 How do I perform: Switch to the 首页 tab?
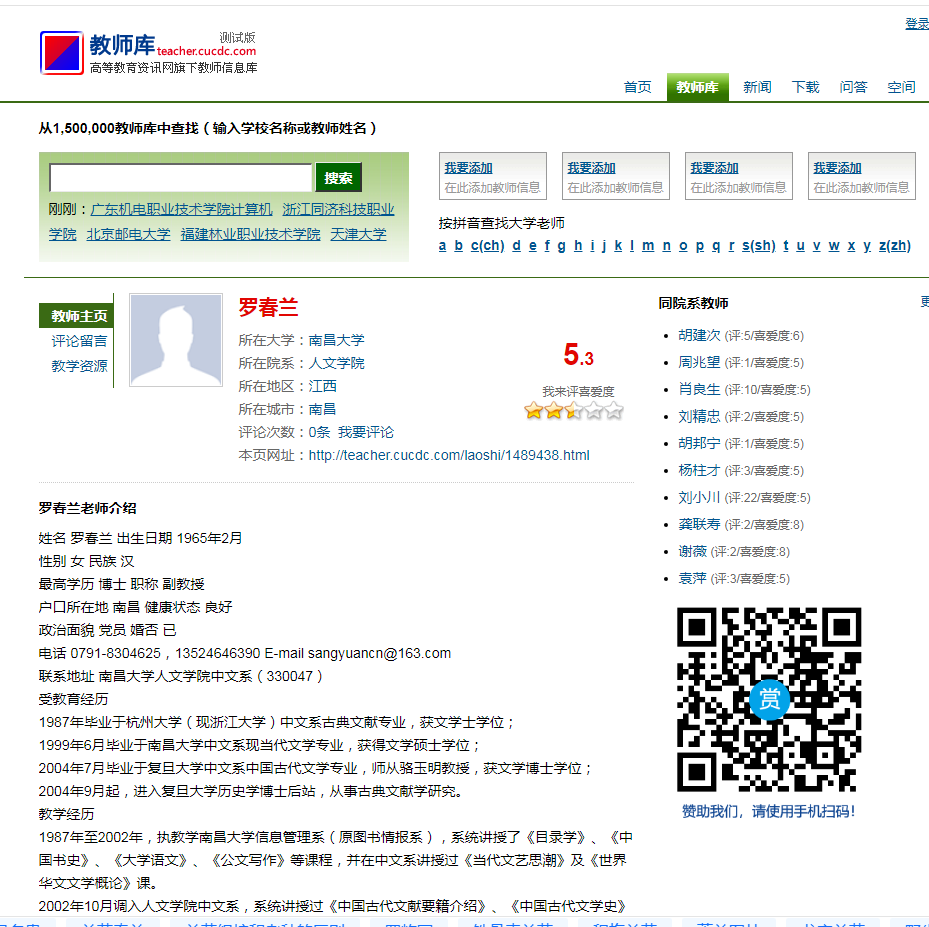(x=637, y=87)
